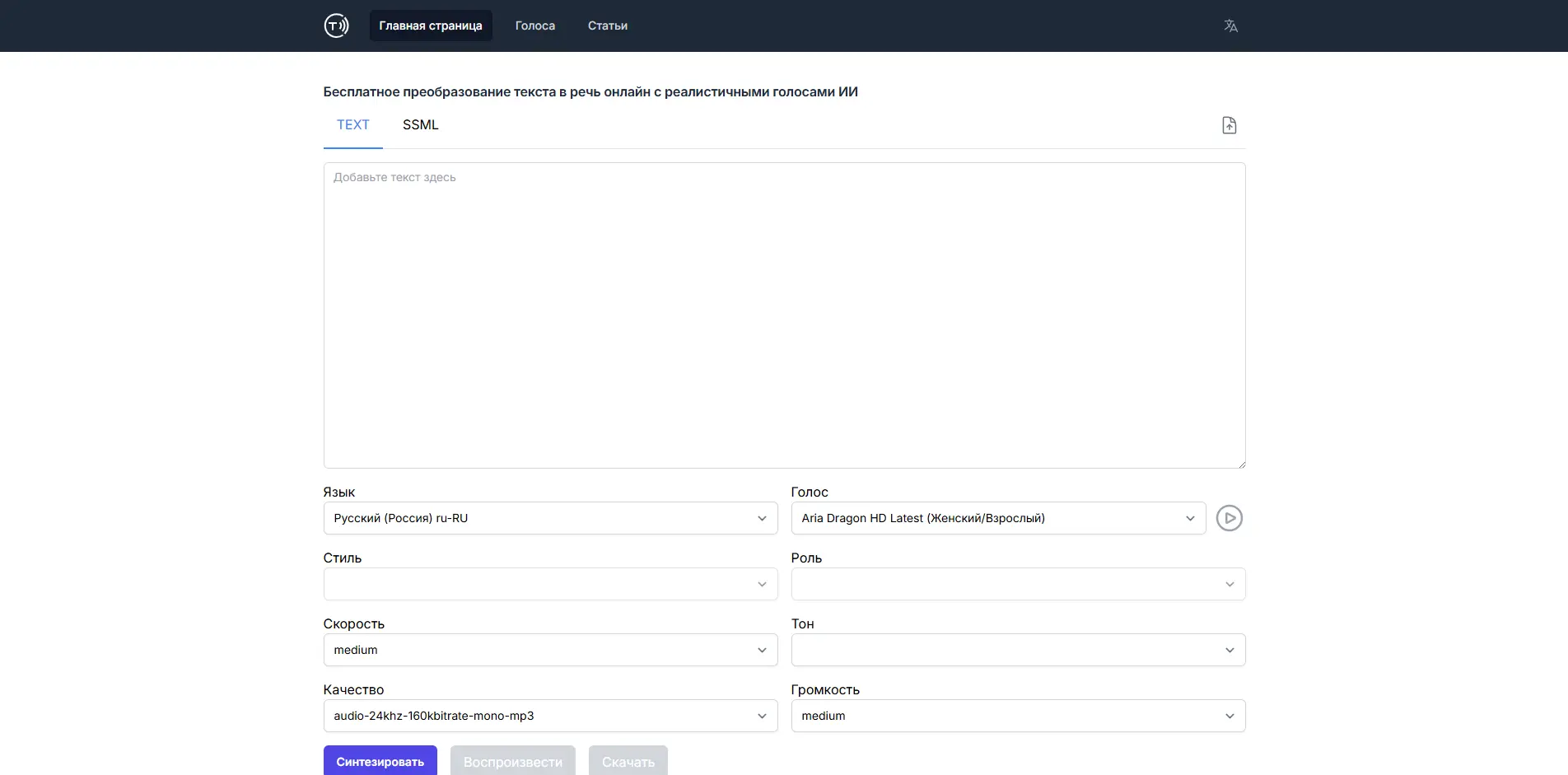The height and width of the screenshot is (775, 1568).
Task: Click the Синтезировать button
Action: tap(380, 762)
